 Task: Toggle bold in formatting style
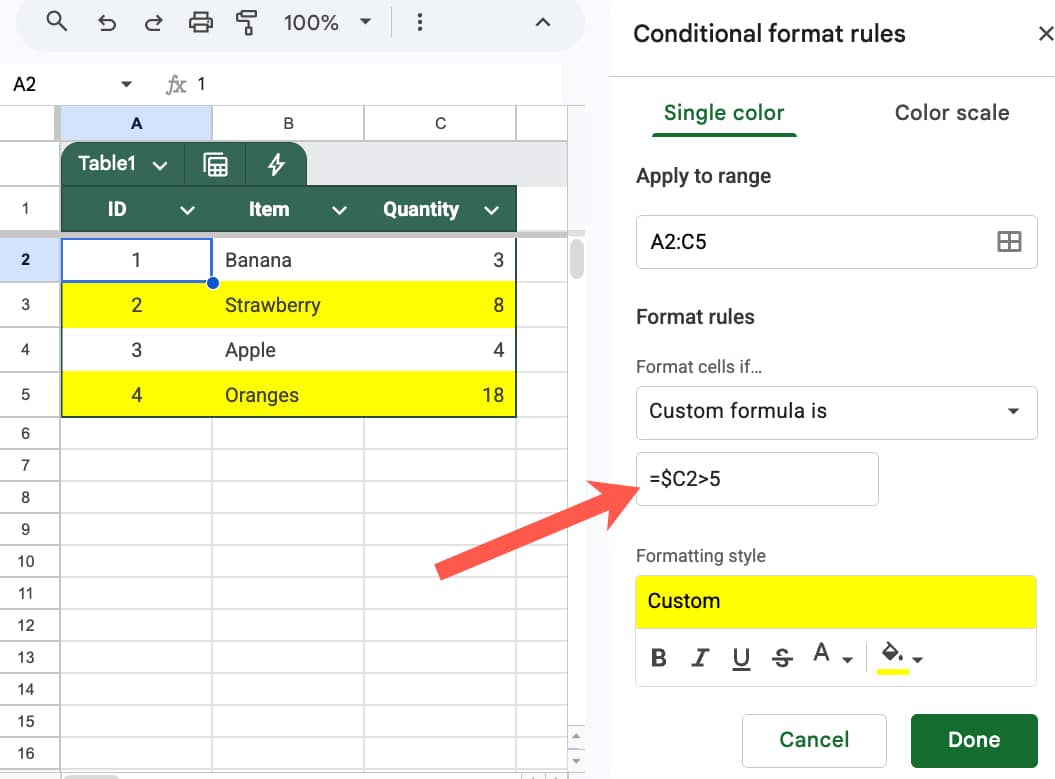(x=659, y=657)
